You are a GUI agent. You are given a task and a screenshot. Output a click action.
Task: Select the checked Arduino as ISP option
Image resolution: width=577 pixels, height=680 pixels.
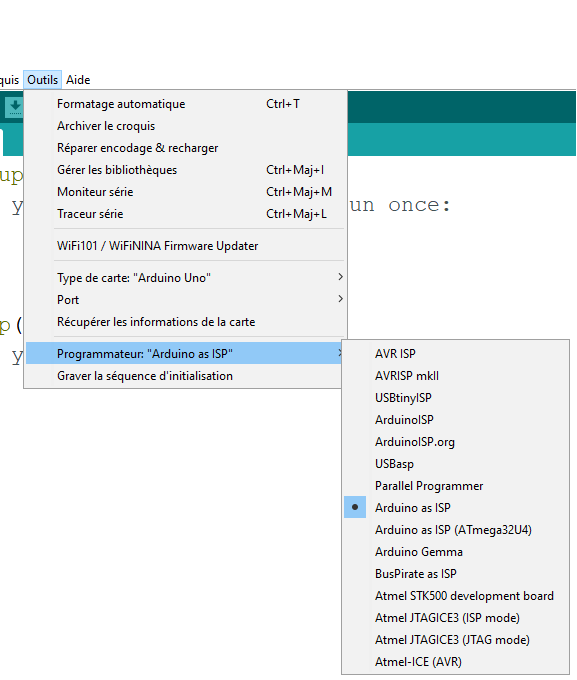[x=456, y=508]
